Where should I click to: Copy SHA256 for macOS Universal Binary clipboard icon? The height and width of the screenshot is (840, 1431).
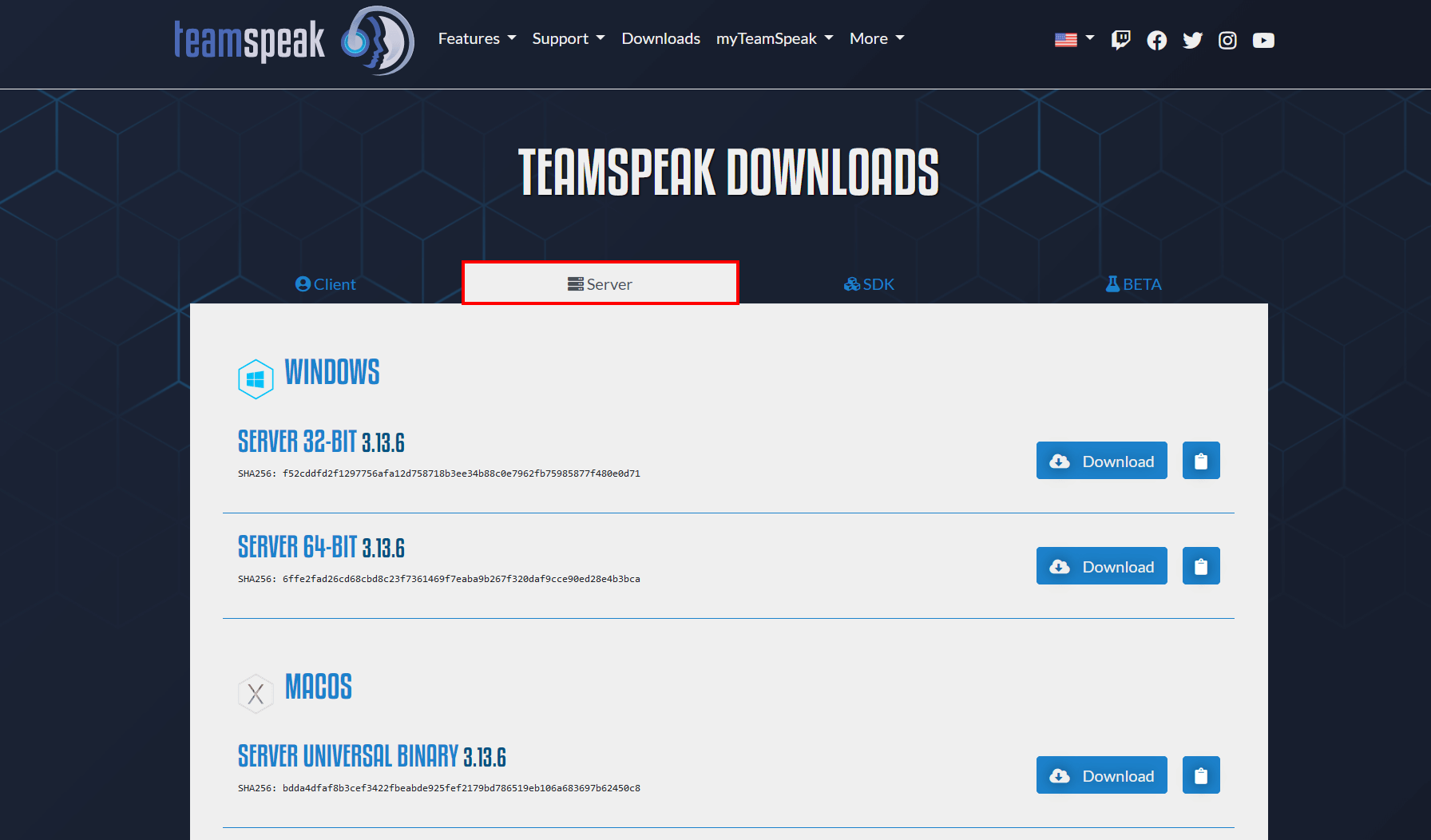[1201, 775]
